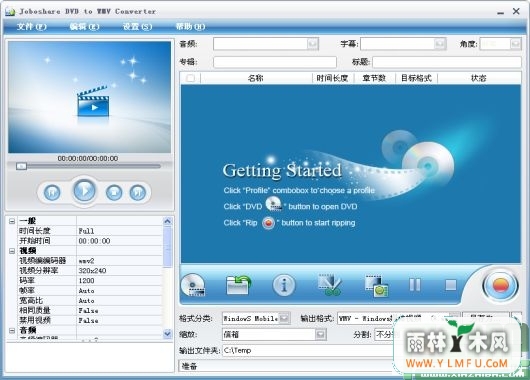Close the Joboshare window
This screenshot has width=530, height=380.
click(516, 11)
